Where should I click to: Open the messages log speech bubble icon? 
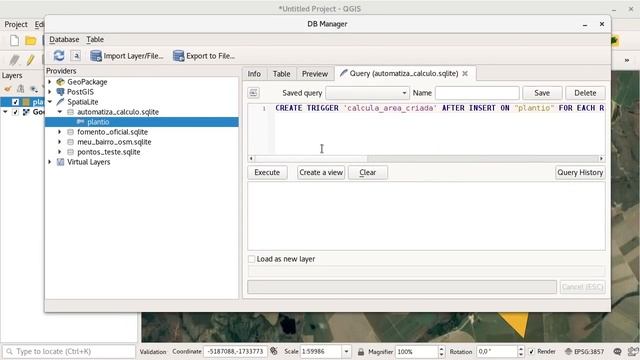tap(618, 351)
